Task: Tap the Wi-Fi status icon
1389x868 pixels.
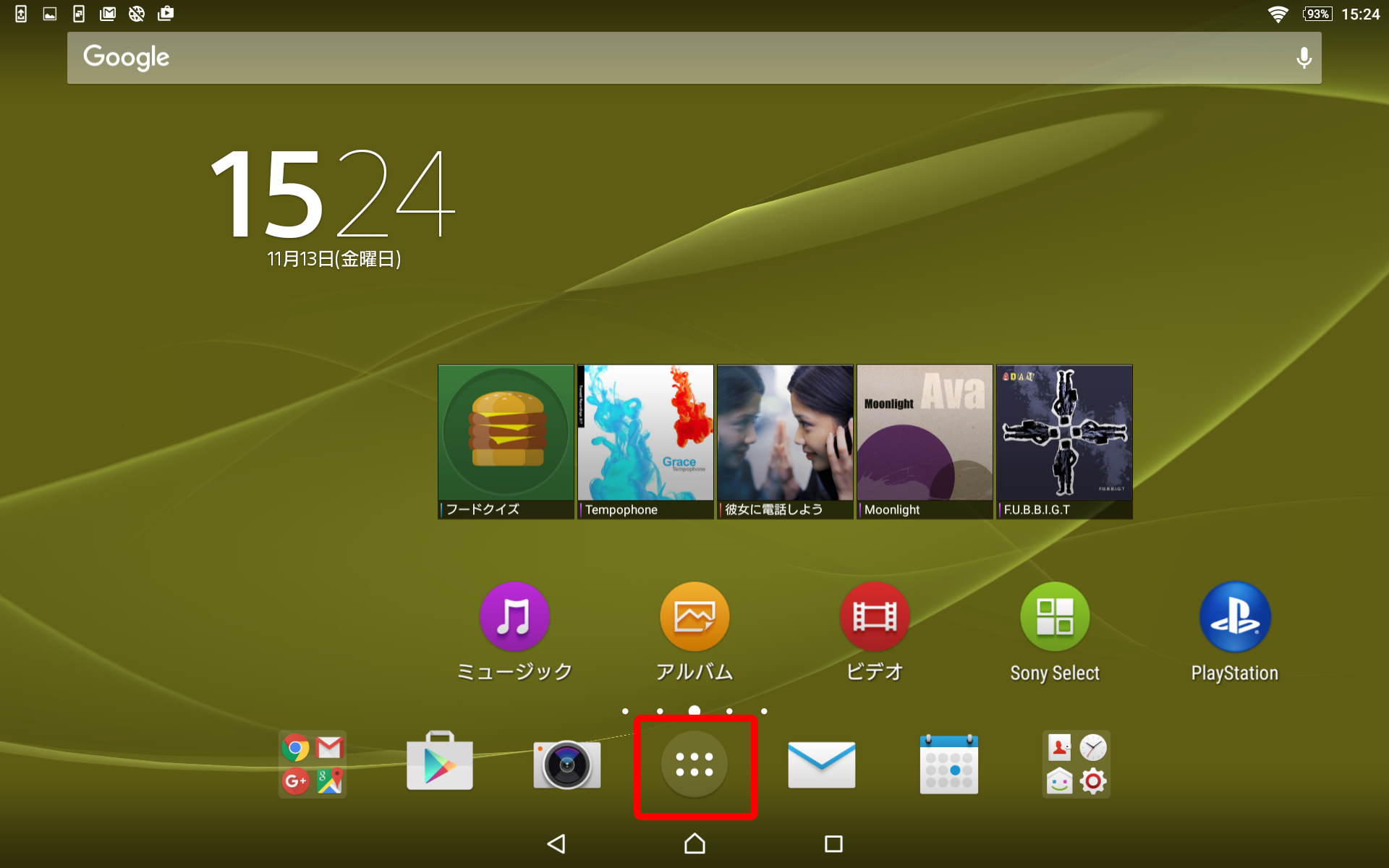Action: [x=1278, y=14]
